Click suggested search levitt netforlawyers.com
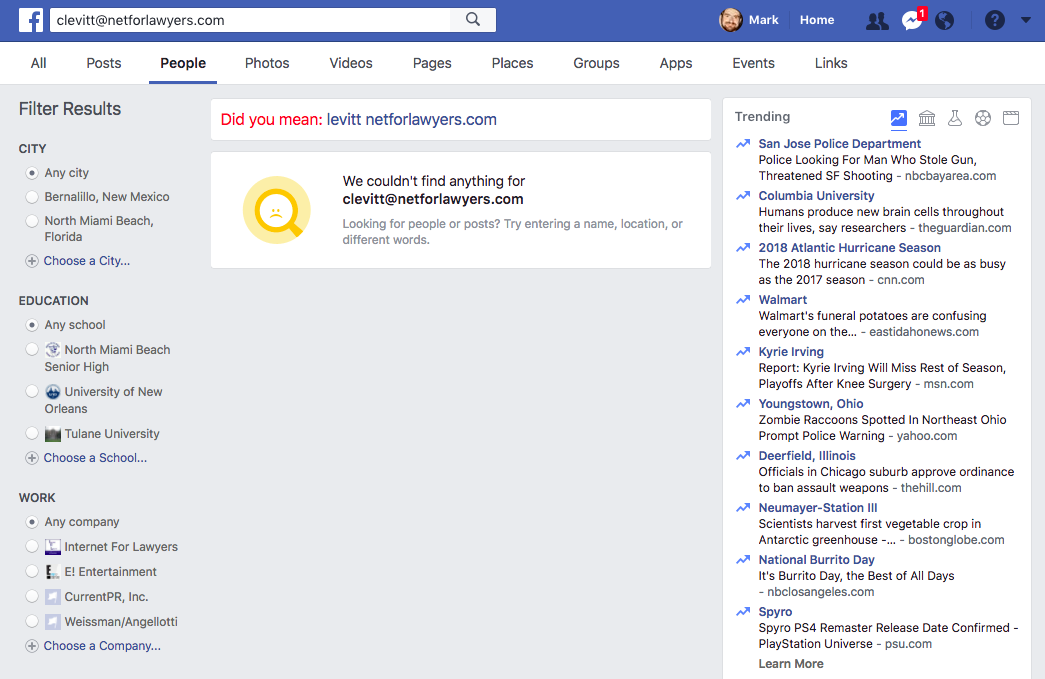This screenshot has height=679, width=1045. click(x=411, y=119)
